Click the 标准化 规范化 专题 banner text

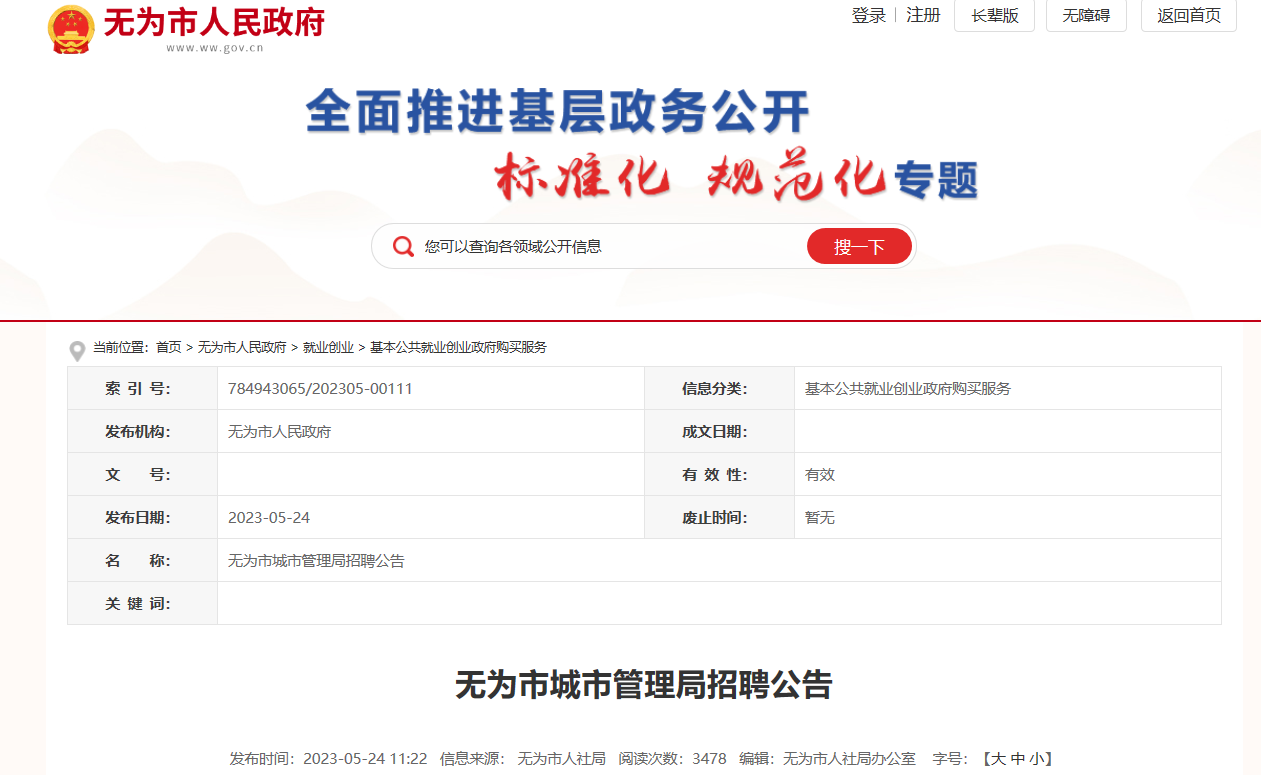[736, 177]
